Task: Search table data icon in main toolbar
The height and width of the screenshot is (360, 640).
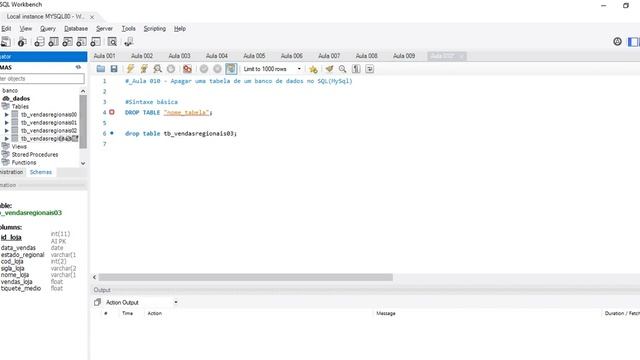Action: [x=112, y=42]
